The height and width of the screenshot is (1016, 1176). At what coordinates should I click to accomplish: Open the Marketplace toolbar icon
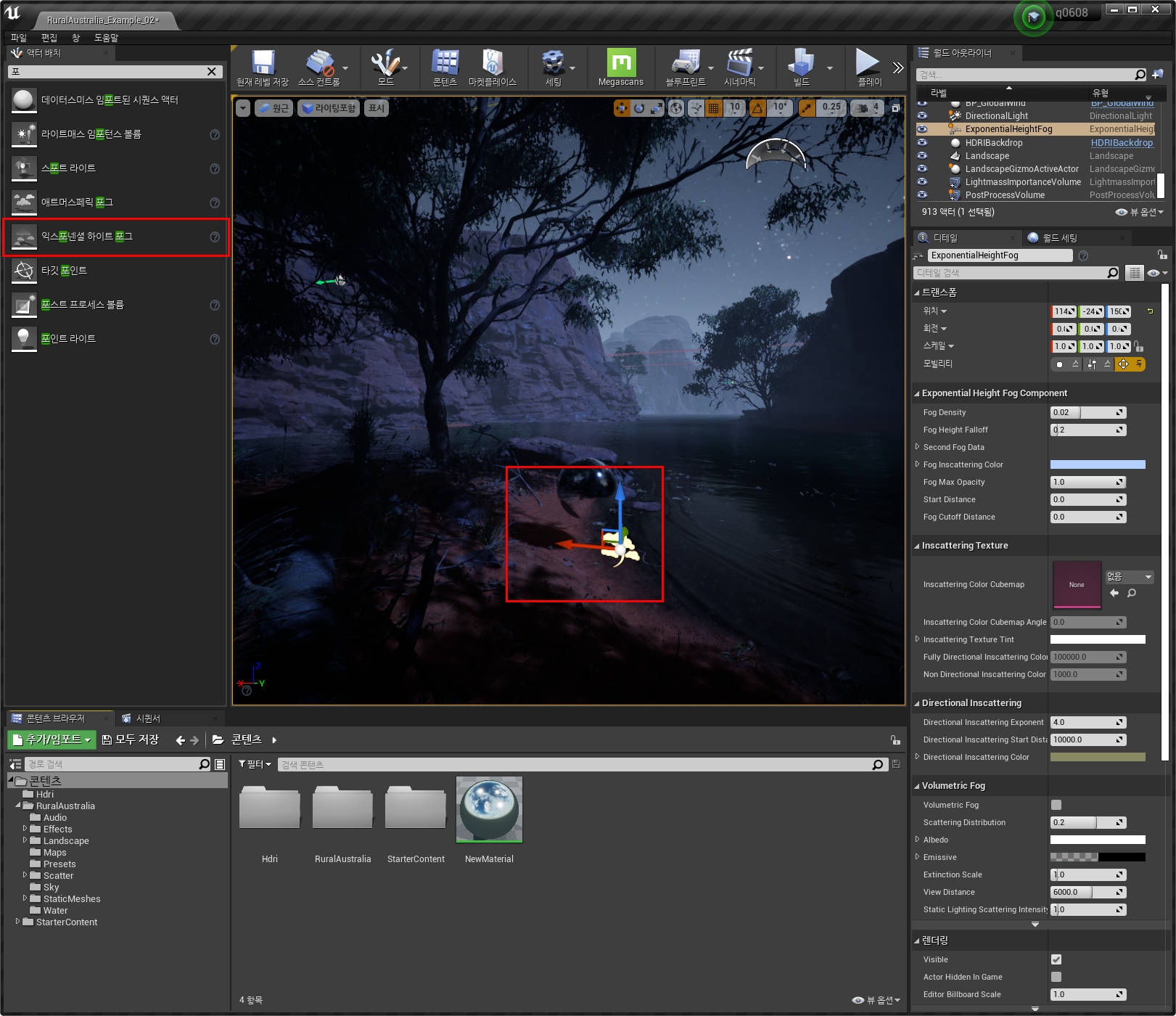point(493,62)
